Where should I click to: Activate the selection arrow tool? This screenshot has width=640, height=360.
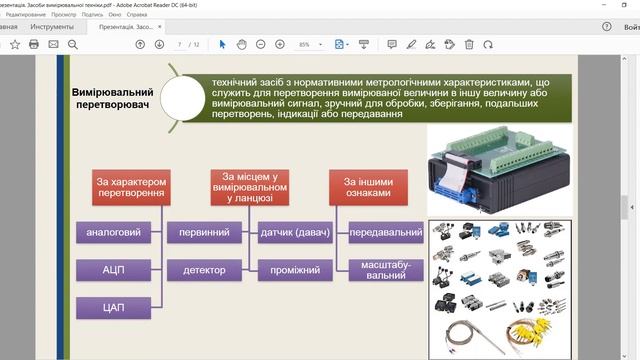222,44
